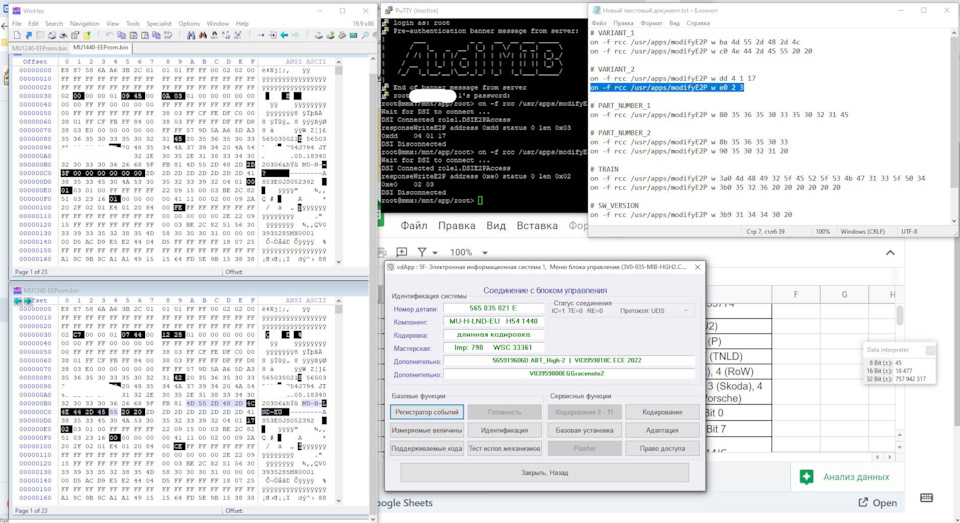
Task: Click the Поддерживаемые кода button
Action: (x=427, y=449)
